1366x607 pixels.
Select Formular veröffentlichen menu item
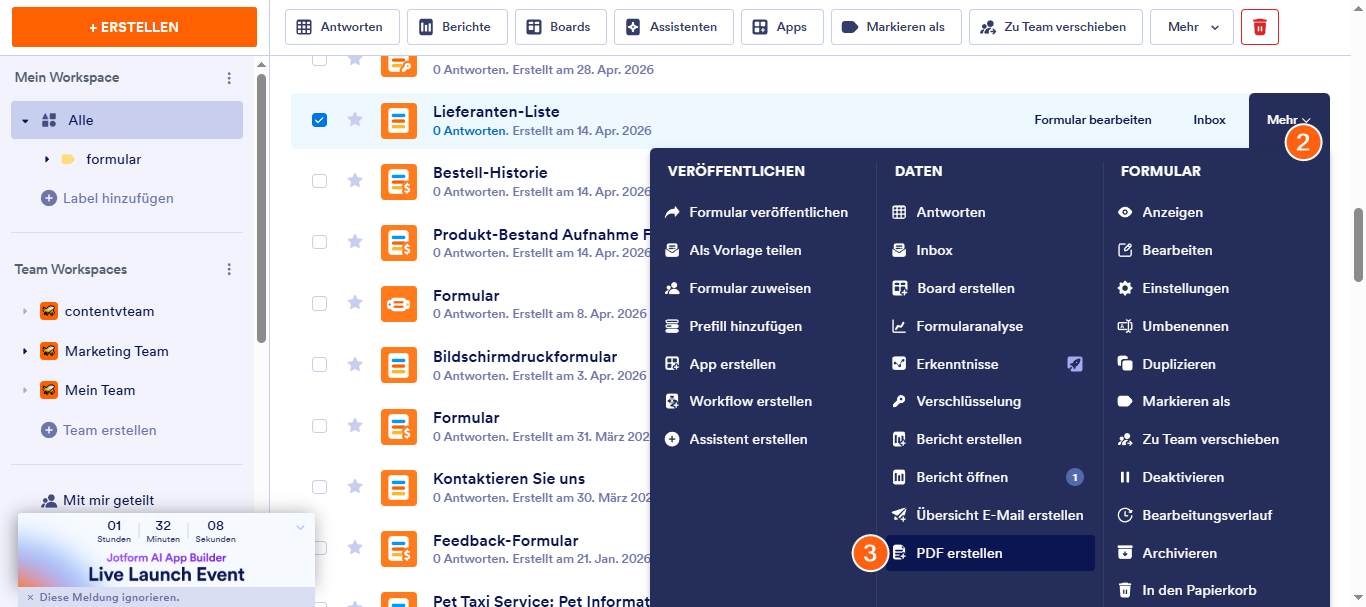tap(757, 212)
